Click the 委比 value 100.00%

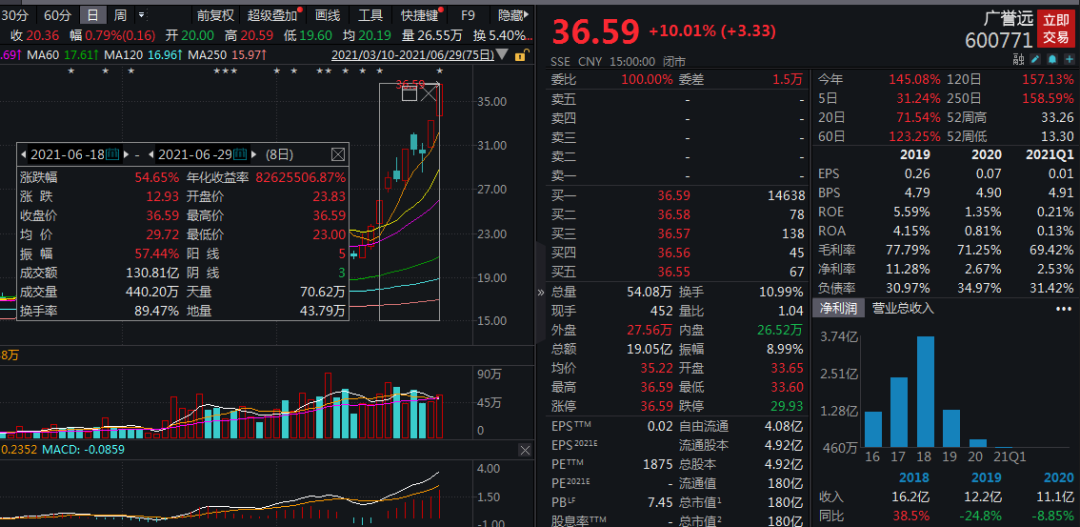click(647, 80)
